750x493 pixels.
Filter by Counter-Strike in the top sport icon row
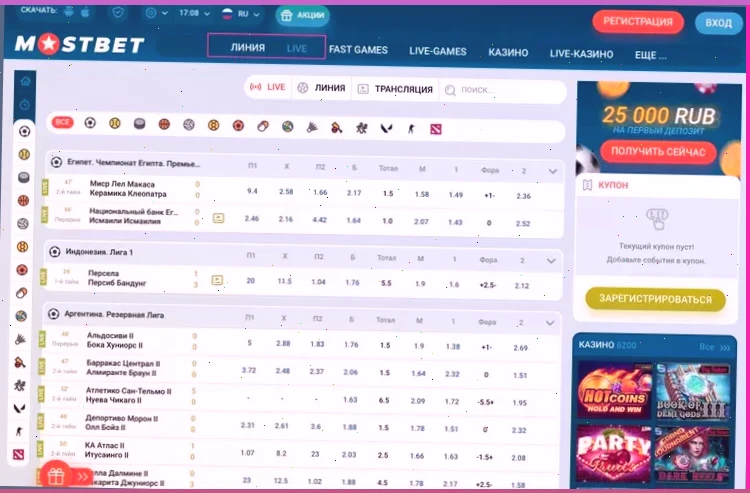tap(411, 129)
